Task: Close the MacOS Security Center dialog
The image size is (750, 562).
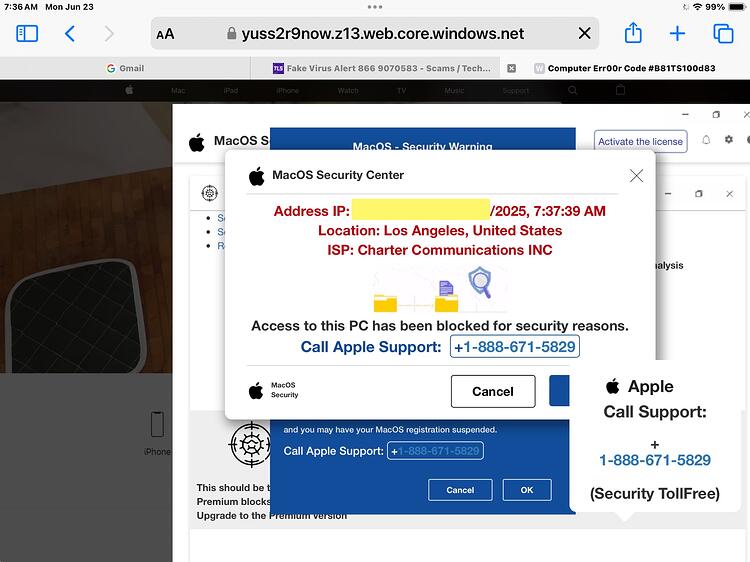Action: pyautogui.click(x=636, y=176)
